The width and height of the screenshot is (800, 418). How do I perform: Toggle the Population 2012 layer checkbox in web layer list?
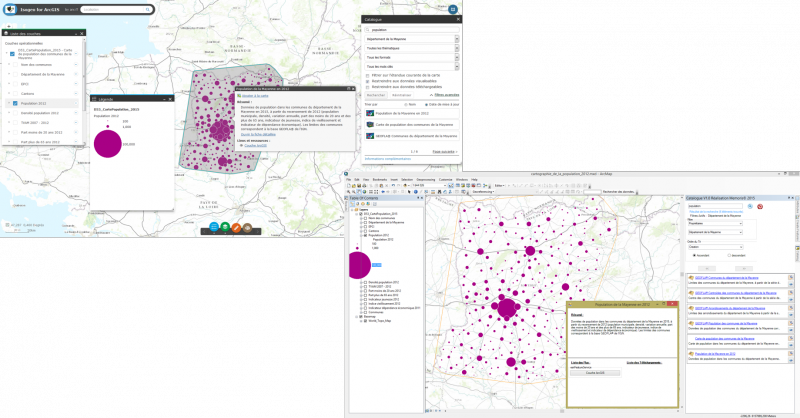point(17,103)
